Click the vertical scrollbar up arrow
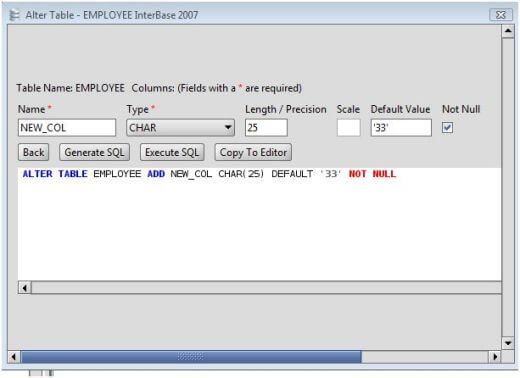 click(508, 31)
